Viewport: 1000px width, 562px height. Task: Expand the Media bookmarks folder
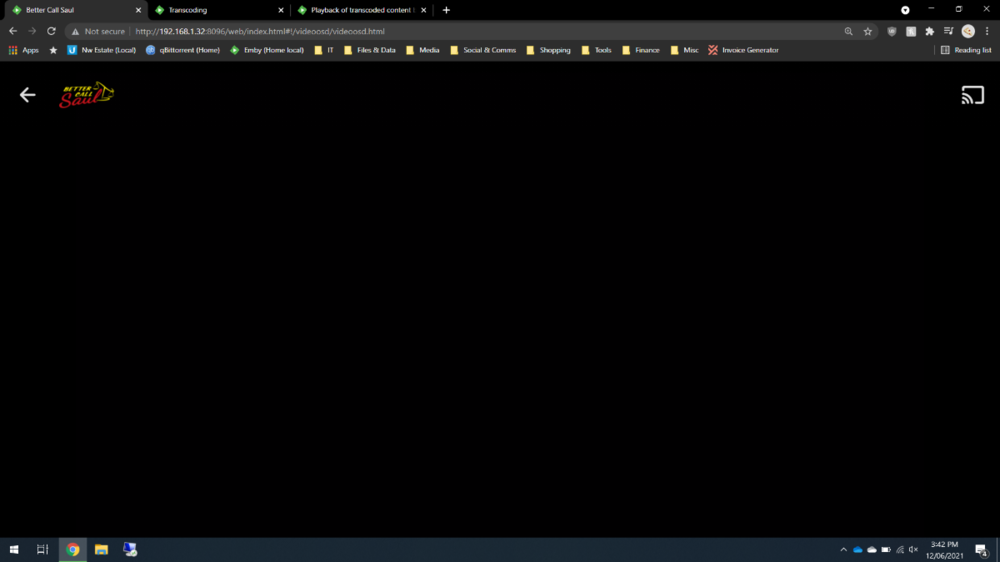423,50
